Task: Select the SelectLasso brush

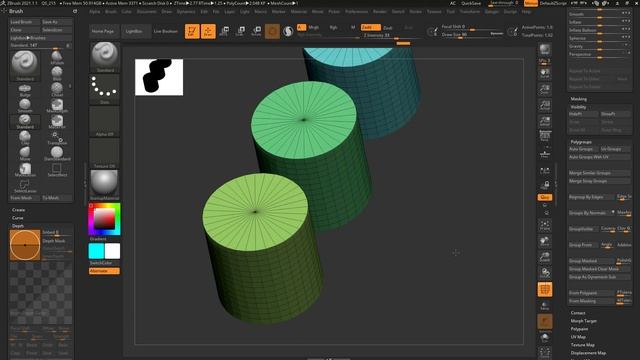Action: pos(25,186)
